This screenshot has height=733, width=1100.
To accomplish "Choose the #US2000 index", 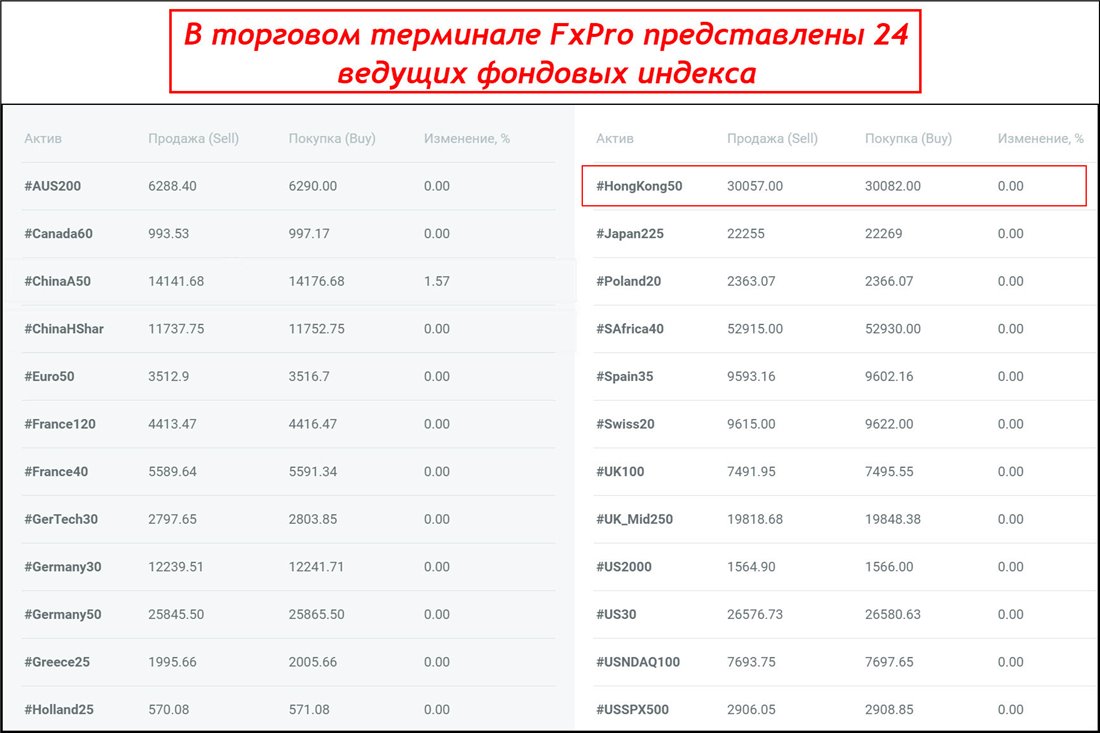I will coord(624,567).
